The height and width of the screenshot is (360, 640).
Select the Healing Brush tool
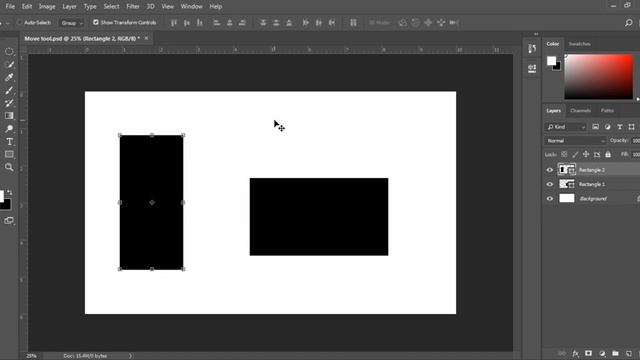(x=9, y=78)
